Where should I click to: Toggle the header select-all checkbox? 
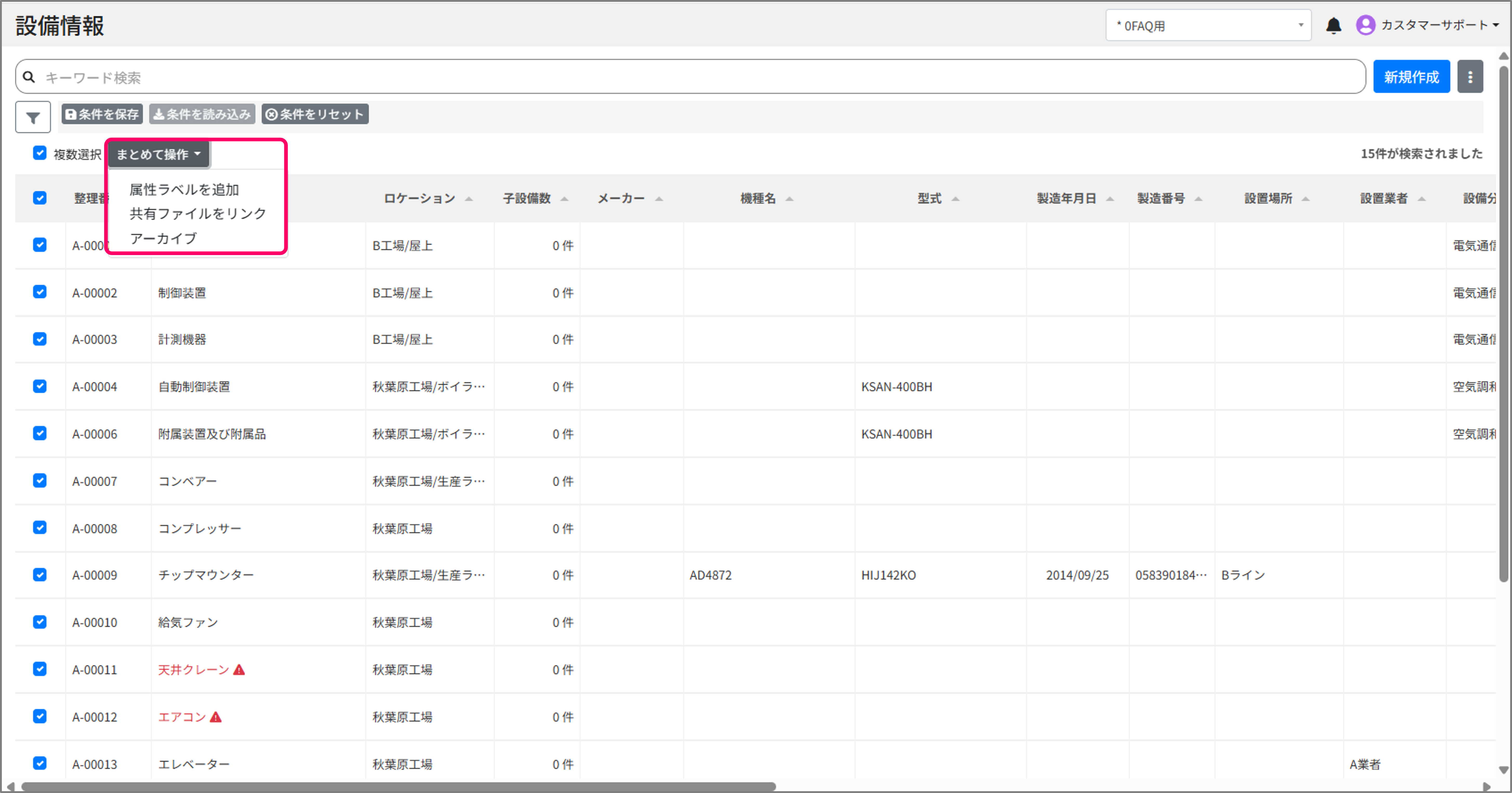pyautogui.click(x=40, y=198)
